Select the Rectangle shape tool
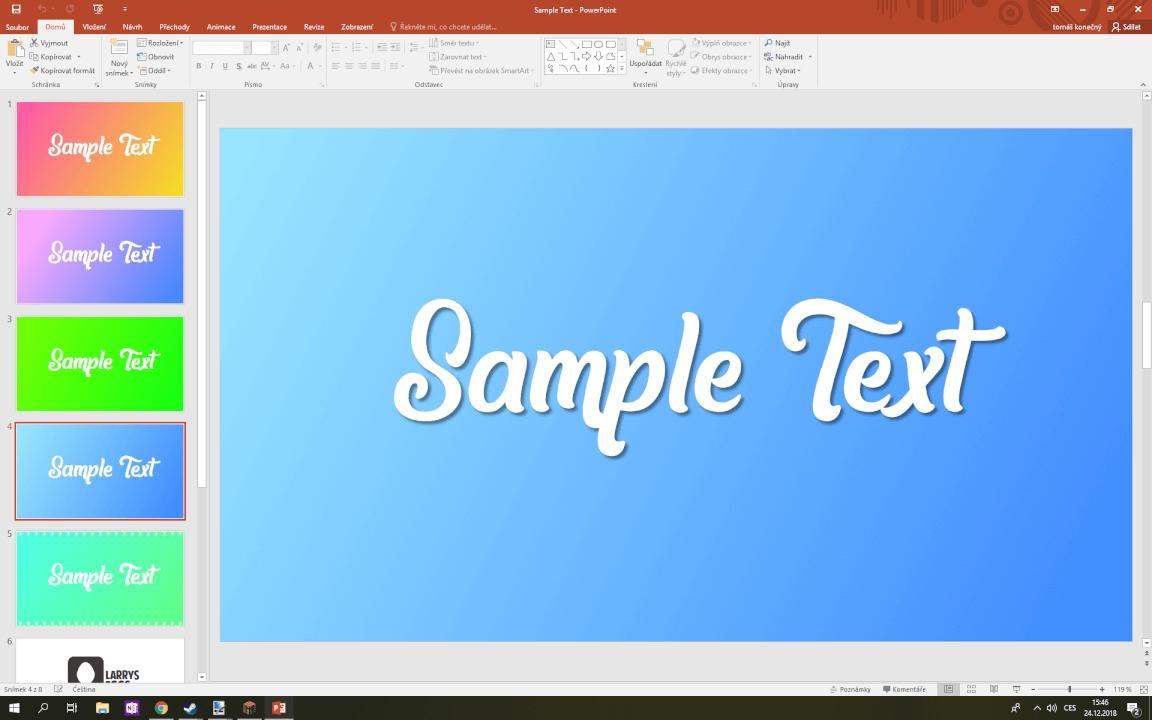Viewport: 1152px width, 720px height. 586,44
